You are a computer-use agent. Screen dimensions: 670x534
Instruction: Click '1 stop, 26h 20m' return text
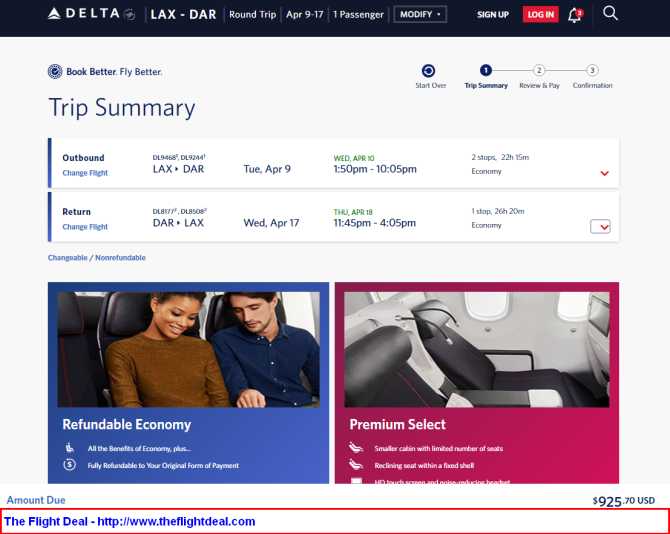click(498, 211)
